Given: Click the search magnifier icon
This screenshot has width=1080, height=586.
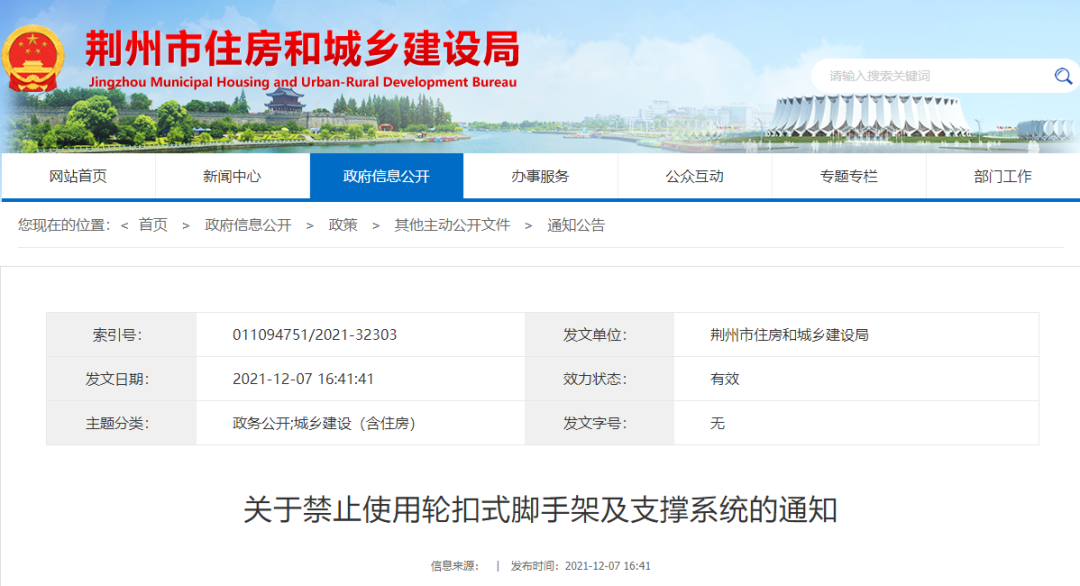Looking at the screenshot, I should pyautogui.click(x=1062, y=76).
